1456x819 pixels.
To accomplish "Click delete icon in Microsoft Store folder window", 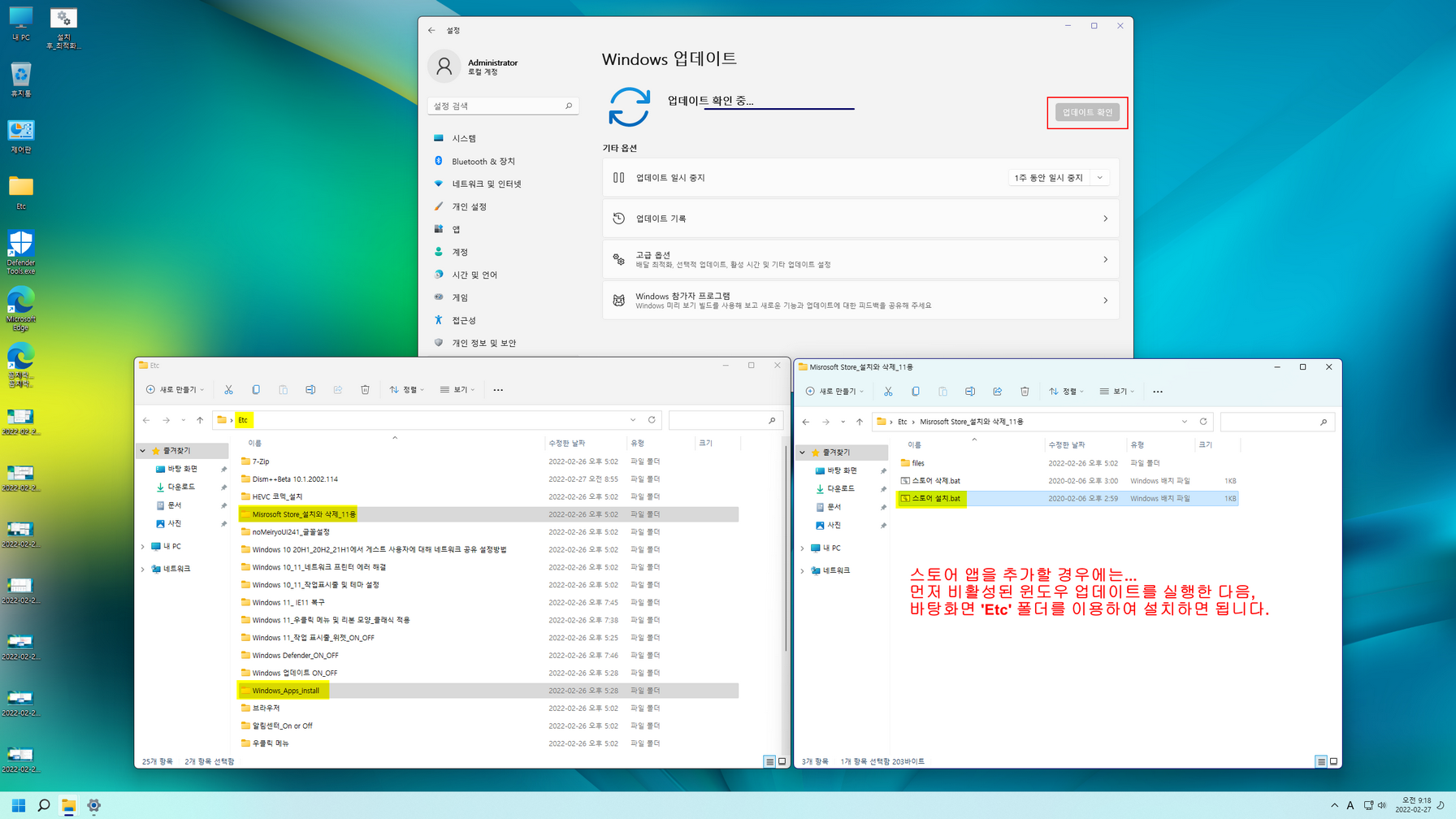I will click(1025, 392).
